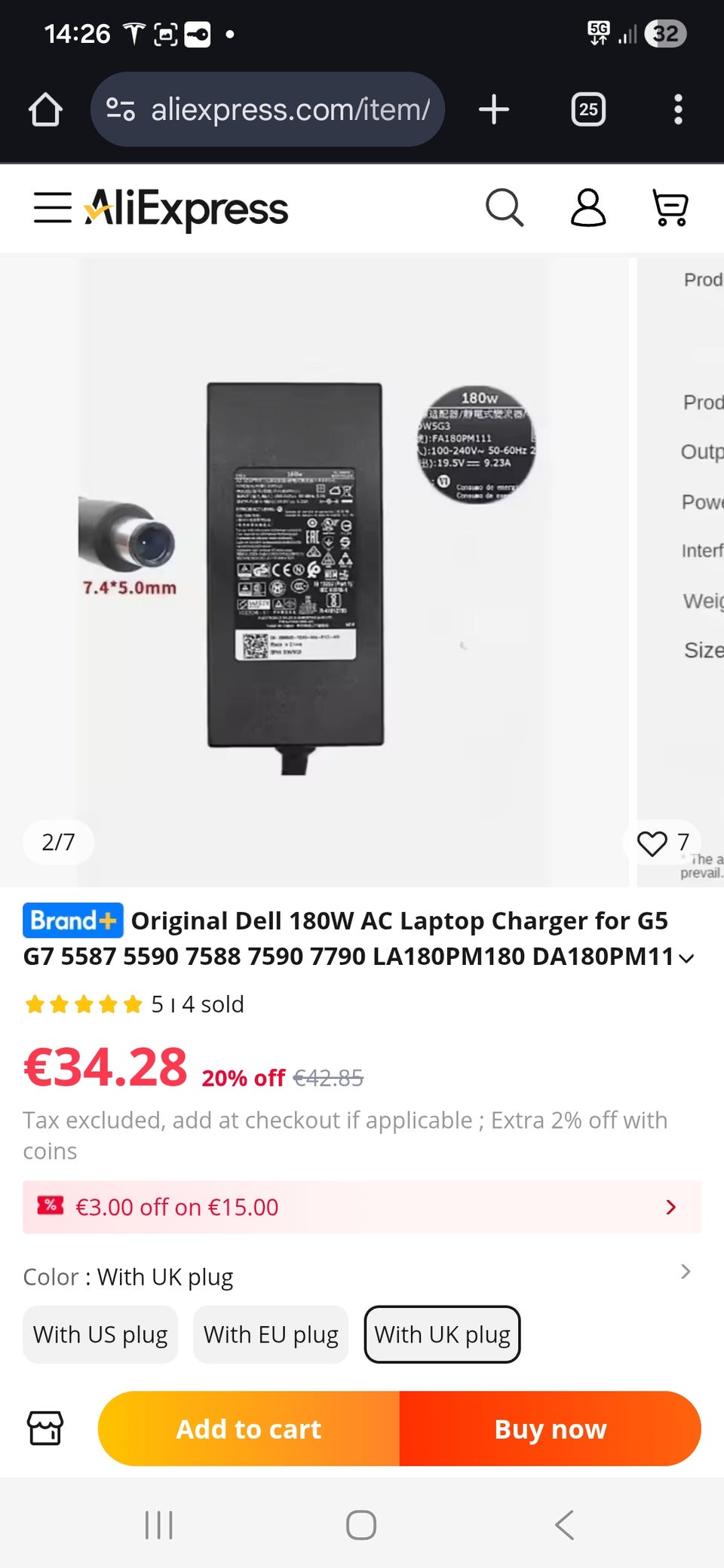Expand the product title chevron
The height and width of the screenshot is (1568, 724).
click(686, 958)
